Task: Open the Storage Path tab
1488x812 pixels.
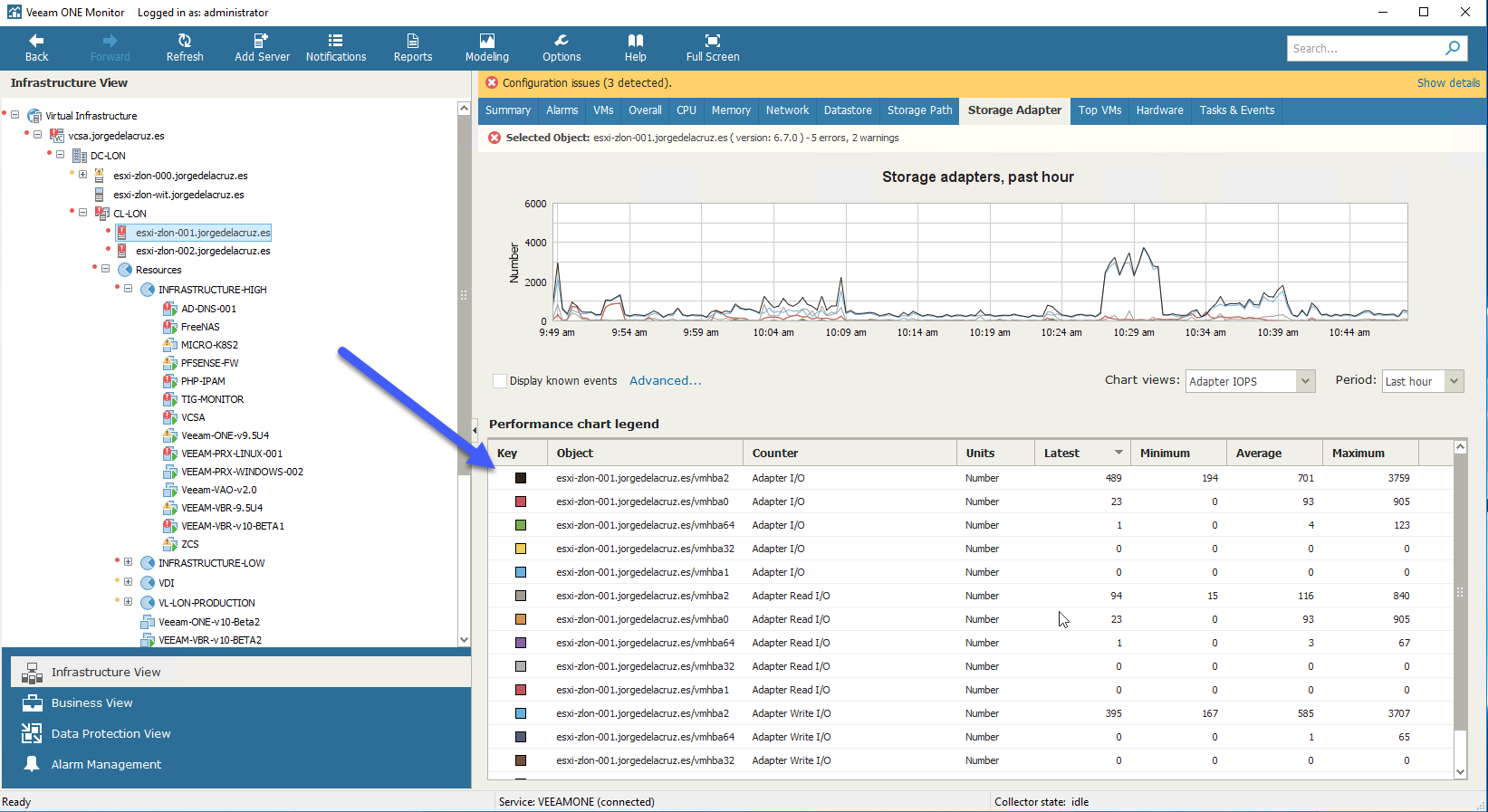Action: 919,110
